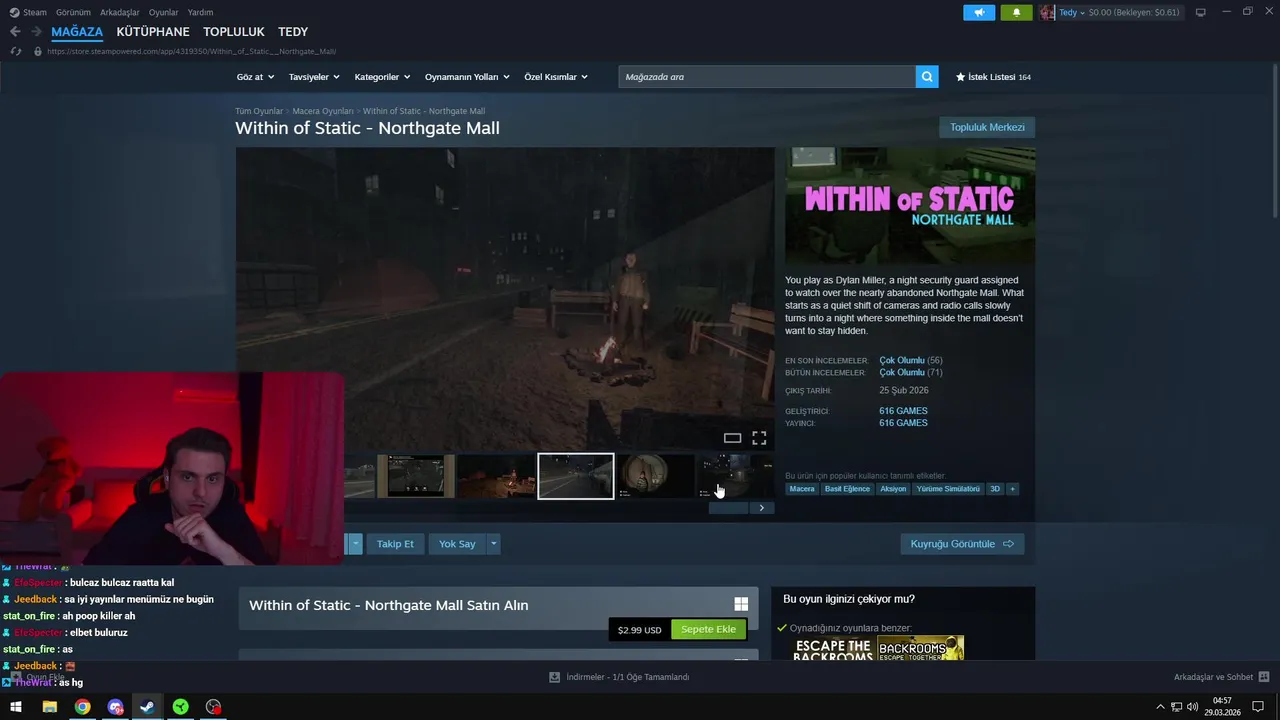This screenshot has height=720, width=1280.
Task: Switch to Big Picture mode monitor icon
Action: coord(1201,12)
